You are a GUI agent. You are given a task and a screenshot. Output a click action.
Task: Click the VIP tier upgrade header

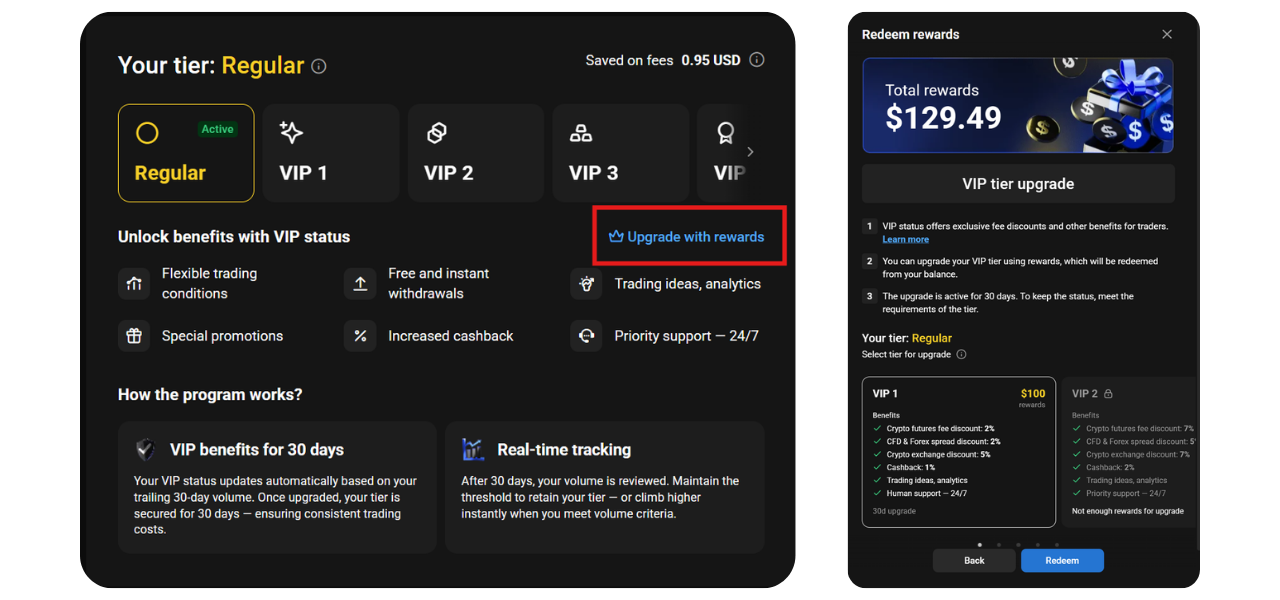(x=1018, y=184)
